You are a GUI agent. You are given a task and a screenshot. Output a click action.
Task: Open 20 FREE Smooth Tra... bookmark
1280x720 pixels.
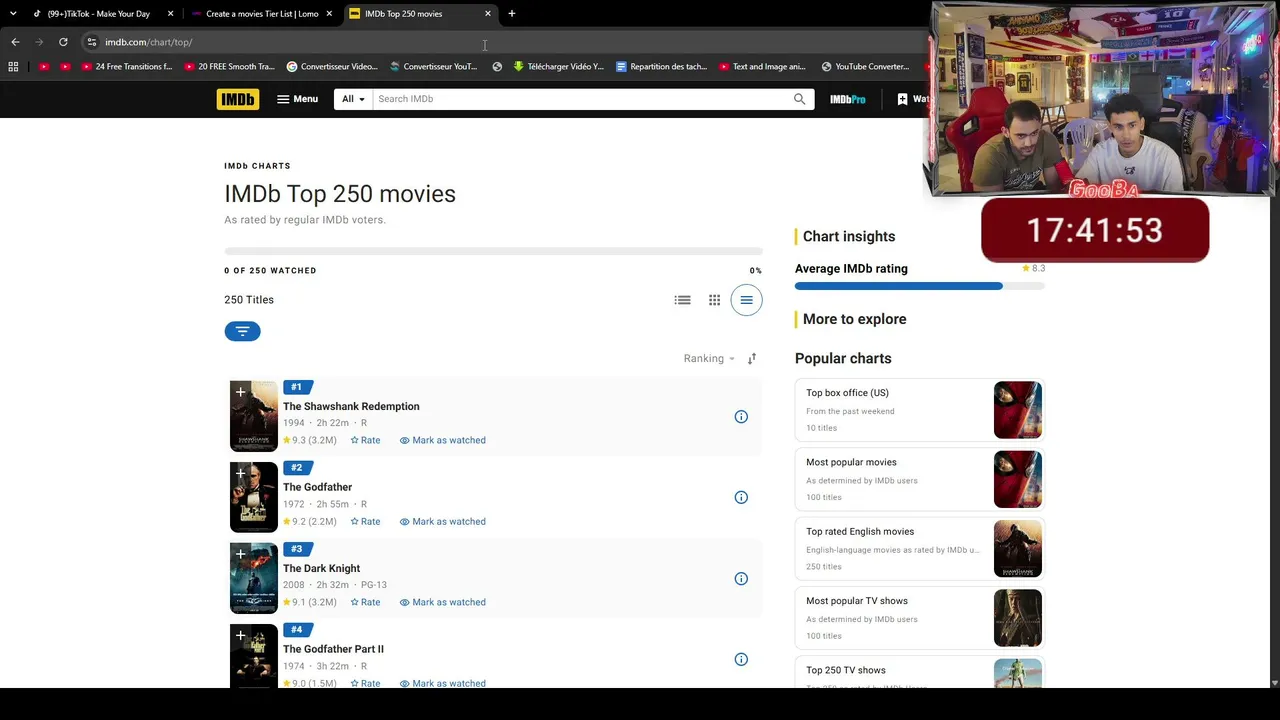[x=229, y=67]
